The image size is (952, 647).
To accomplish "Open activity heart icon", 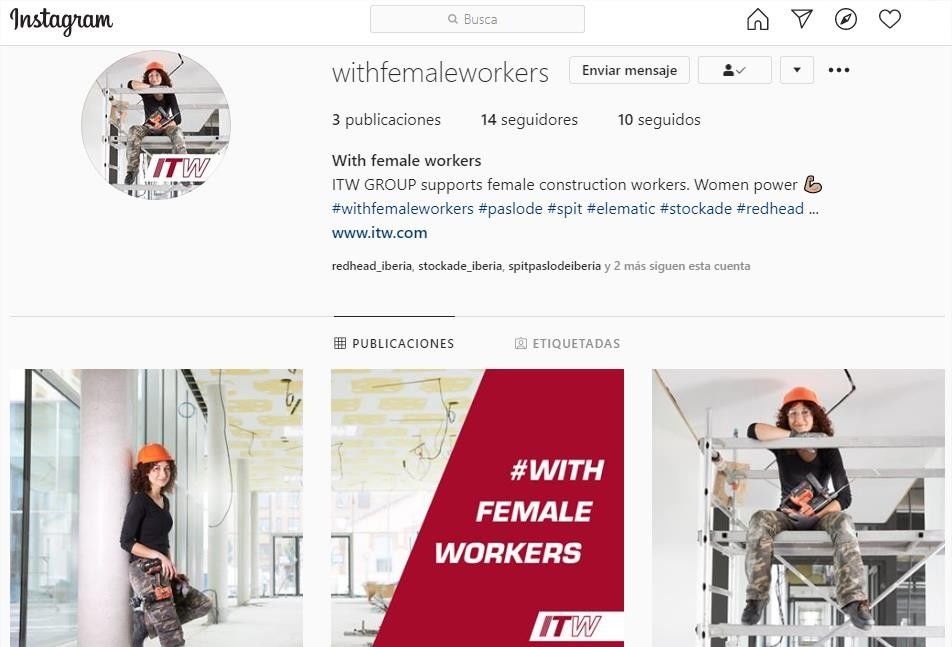I will pos(889,19).
